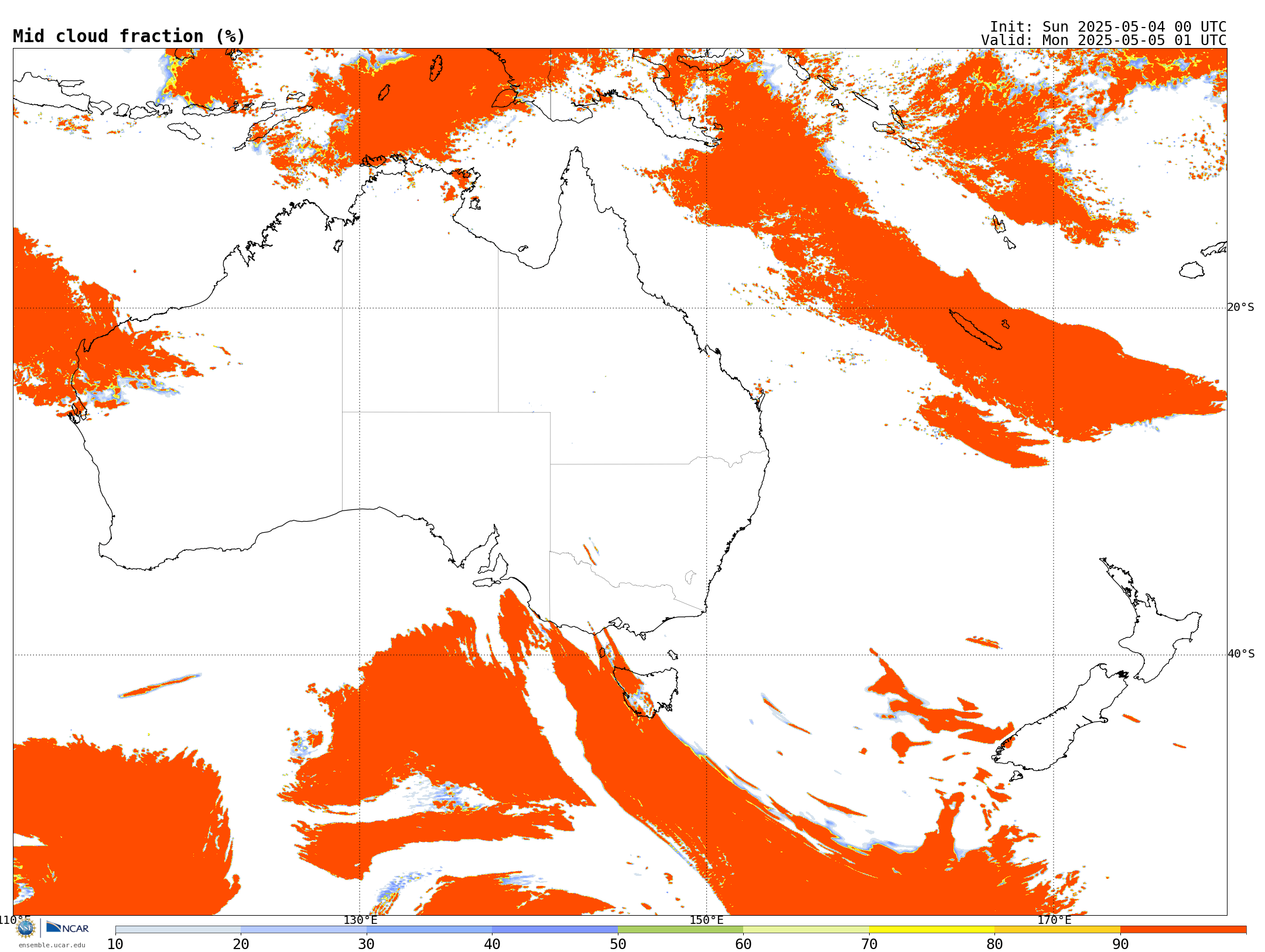Click the colorbar label '30'
1265x952 pixels.
(x=367, y=944)
